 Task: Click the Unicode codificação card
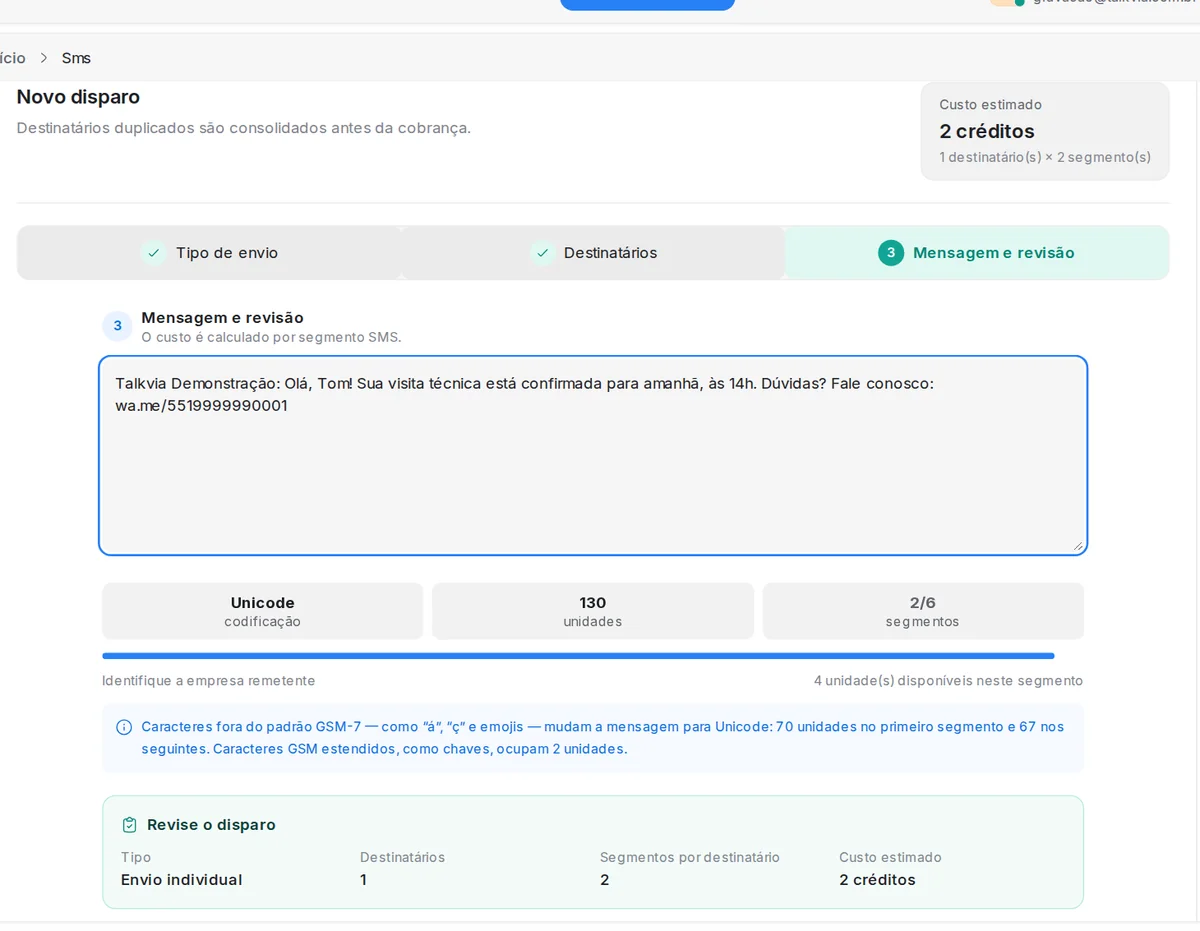(x=262, y=611)
